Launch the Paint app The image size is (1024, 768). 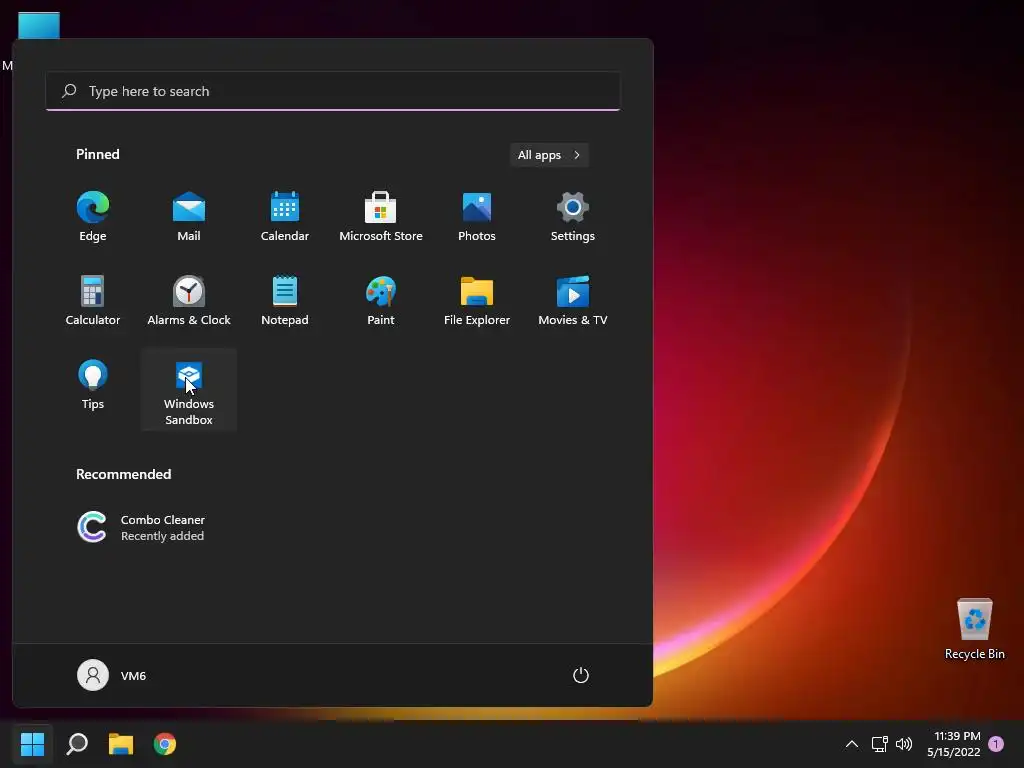[x=381, y=300]
